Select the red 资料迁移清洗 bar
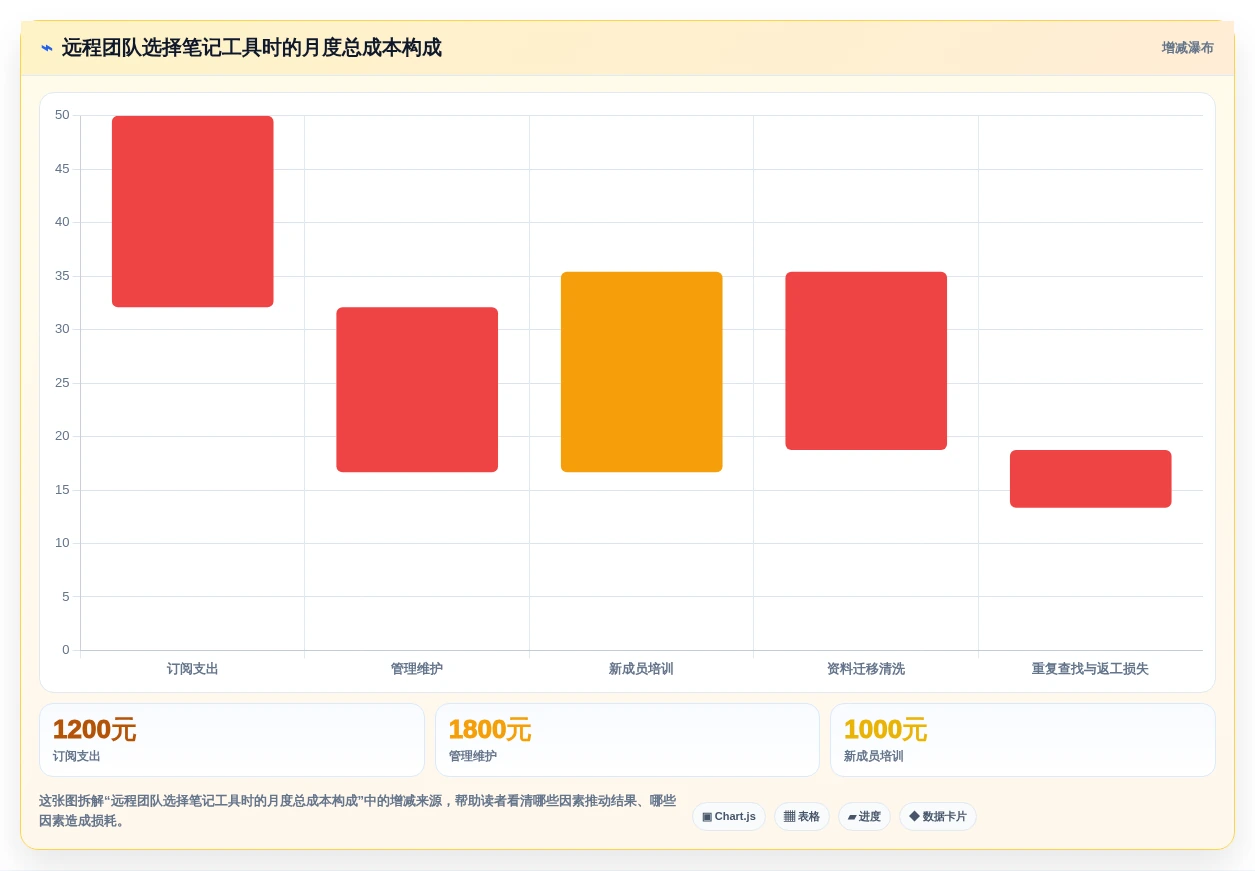Screen dimensions: 1255x871 pos(866,361)
